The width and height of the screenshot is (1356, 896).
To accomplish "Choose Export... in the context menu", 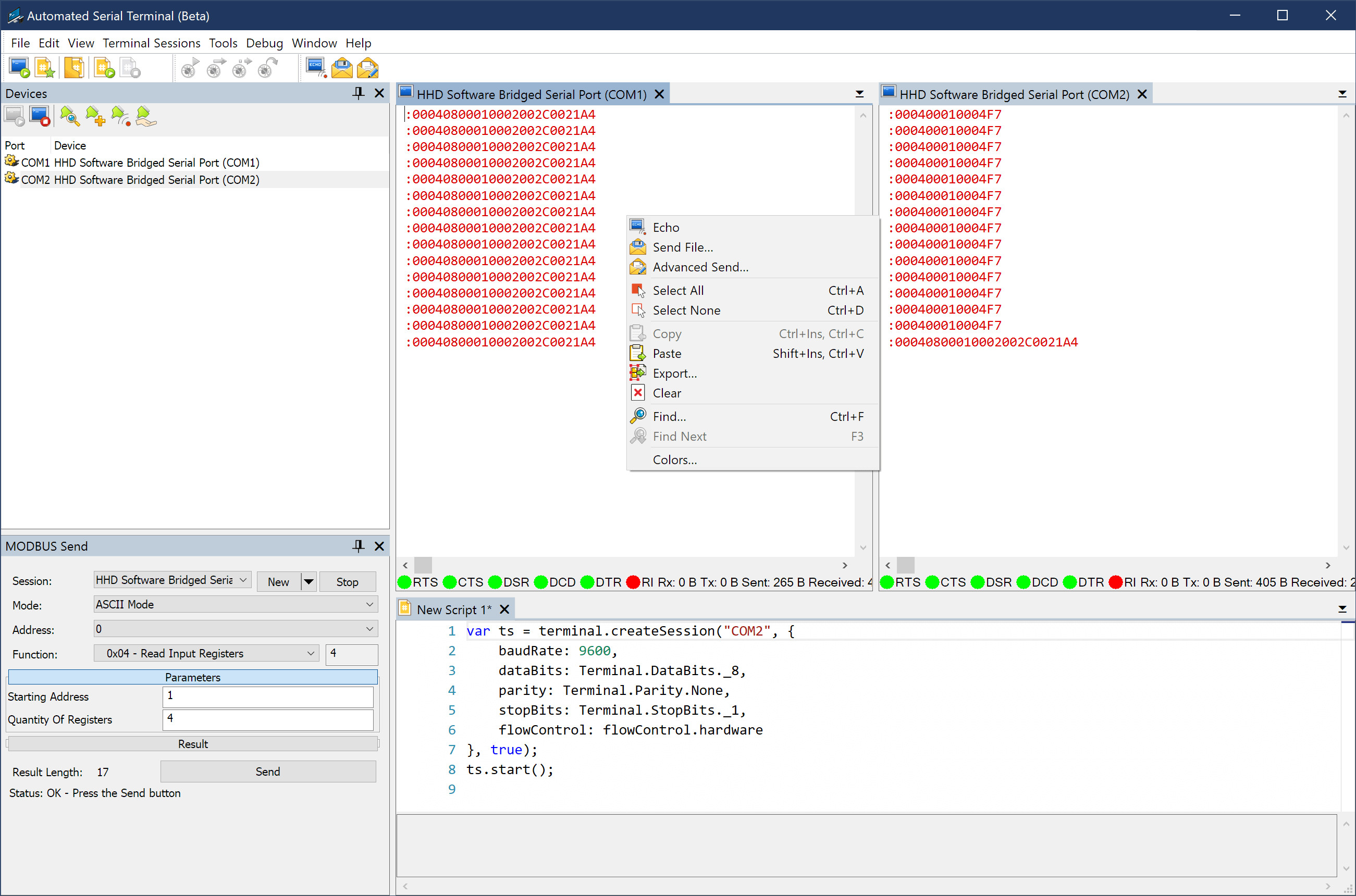I will pos(753,374).
